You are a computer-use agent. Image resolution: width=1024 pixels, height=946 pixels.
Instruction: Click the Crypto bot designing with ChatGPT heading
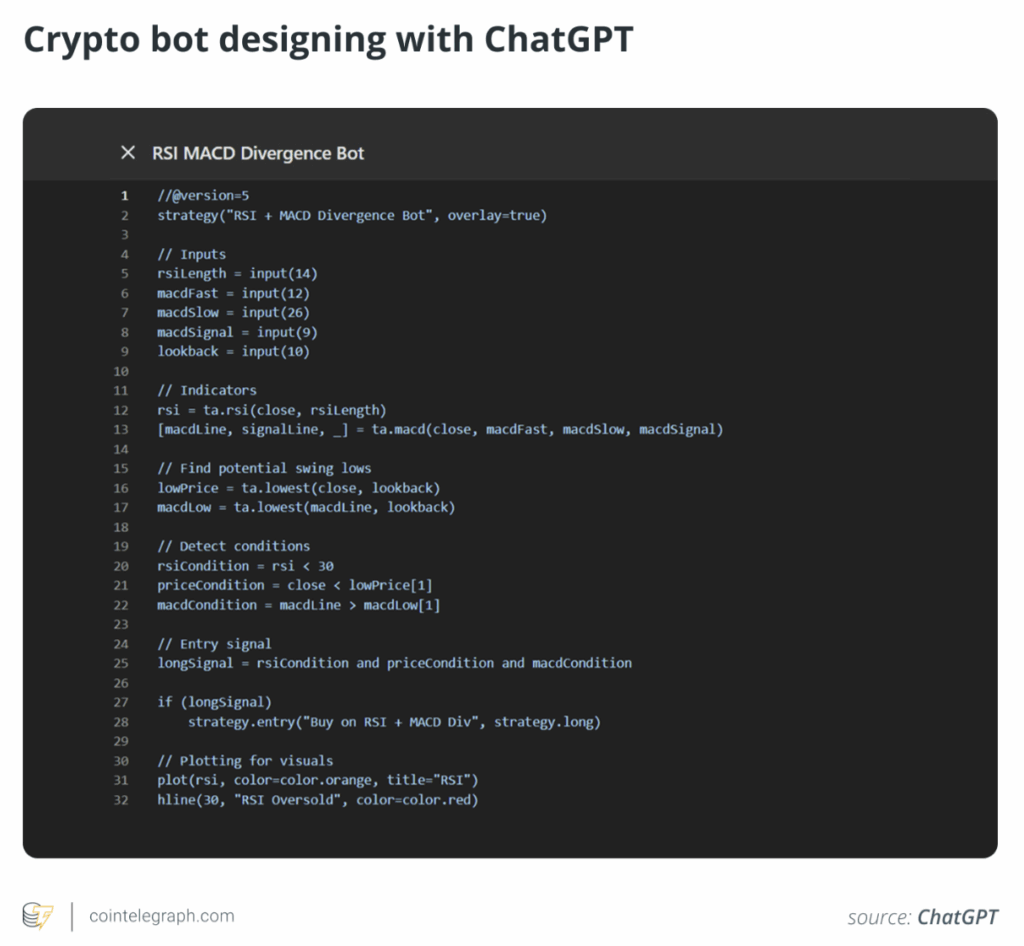point(328,40)
